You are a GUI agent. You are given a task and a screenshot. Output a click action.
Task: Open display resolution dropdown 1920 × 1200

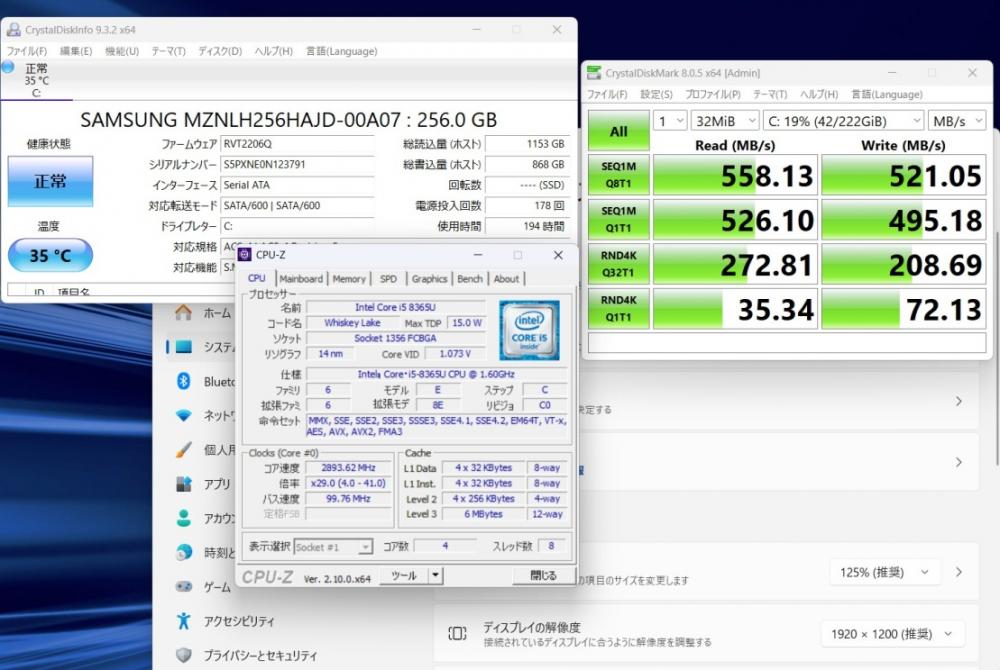coord(892,634)
